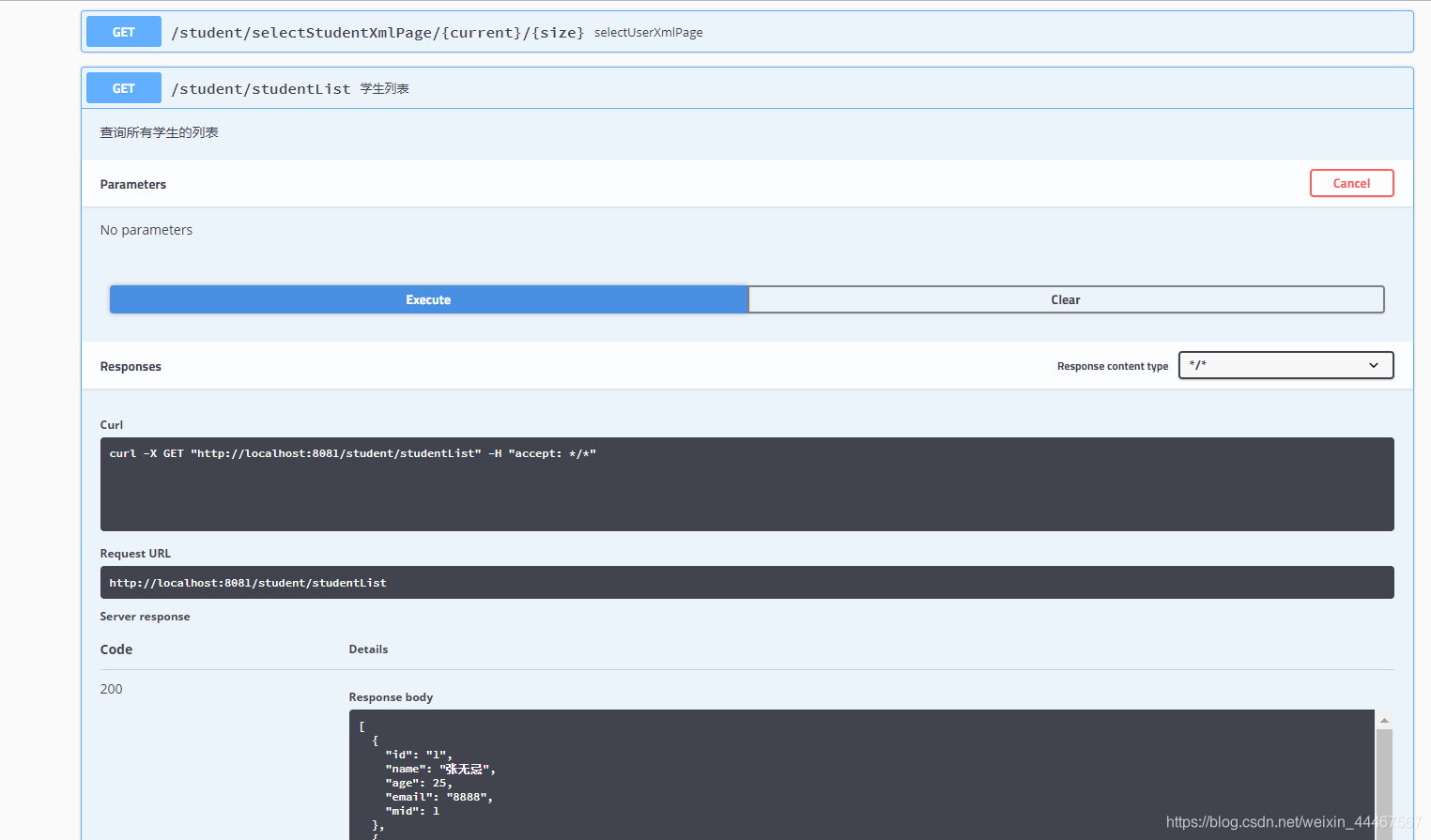Click the selectUserXmlPage summary text
1431x840 pixels.
tap(648, 32)
